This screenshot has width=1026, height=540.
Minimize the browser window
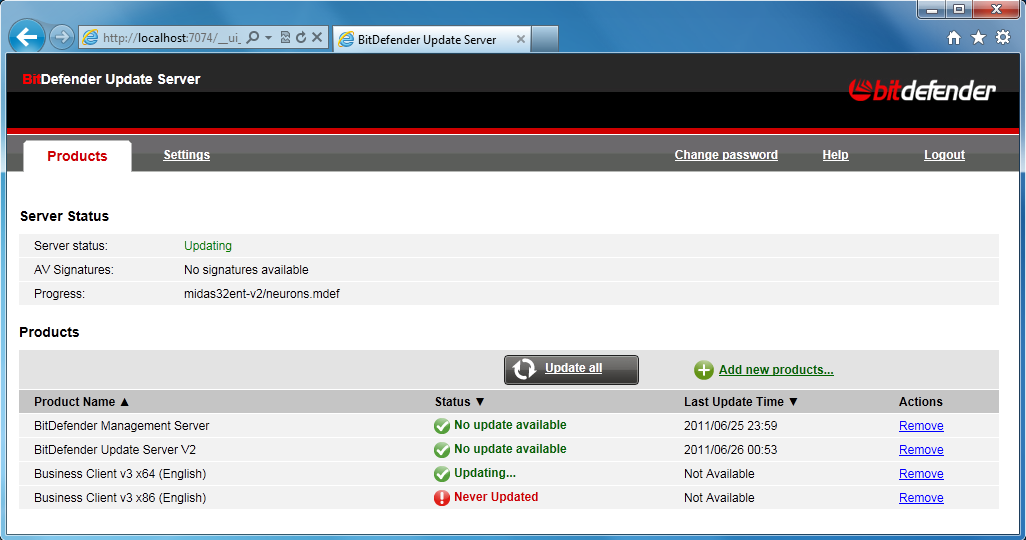932,9
